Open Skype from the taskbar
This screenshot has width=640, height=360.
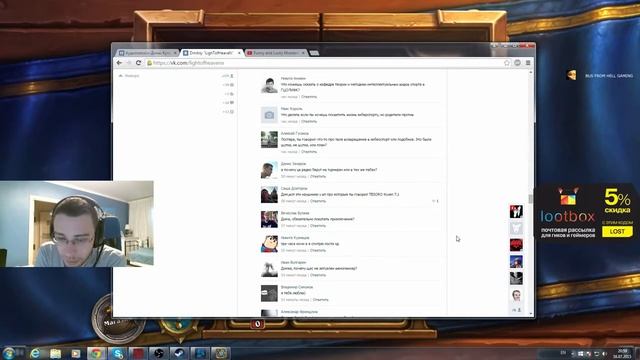click(x=118, y=353)
